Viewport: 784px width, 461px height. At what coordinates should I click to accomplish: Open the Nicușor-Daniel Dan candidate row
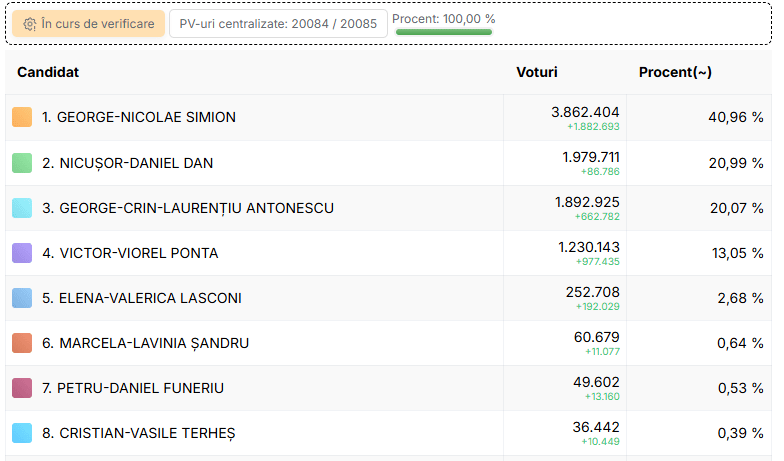[x=388, y=163]
